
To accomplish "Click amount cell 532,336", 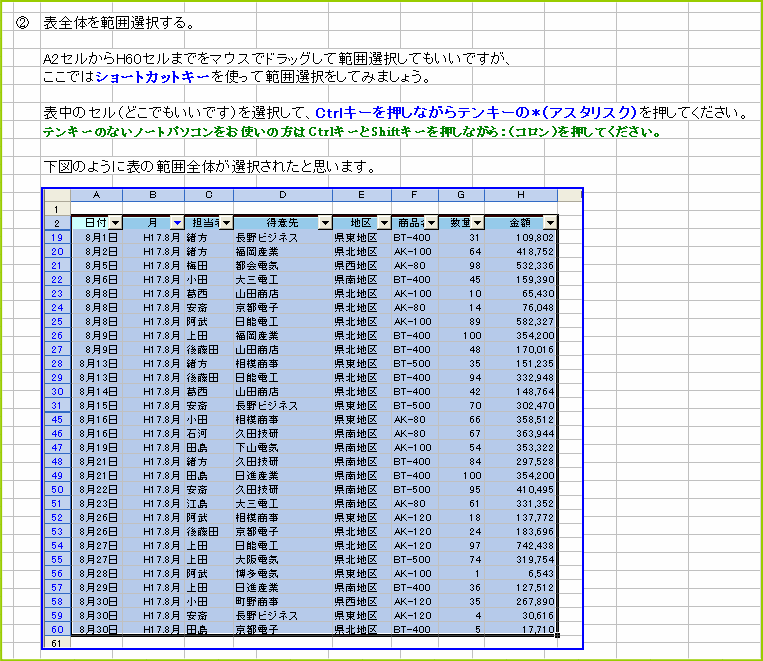I will [x=521, y=266].
